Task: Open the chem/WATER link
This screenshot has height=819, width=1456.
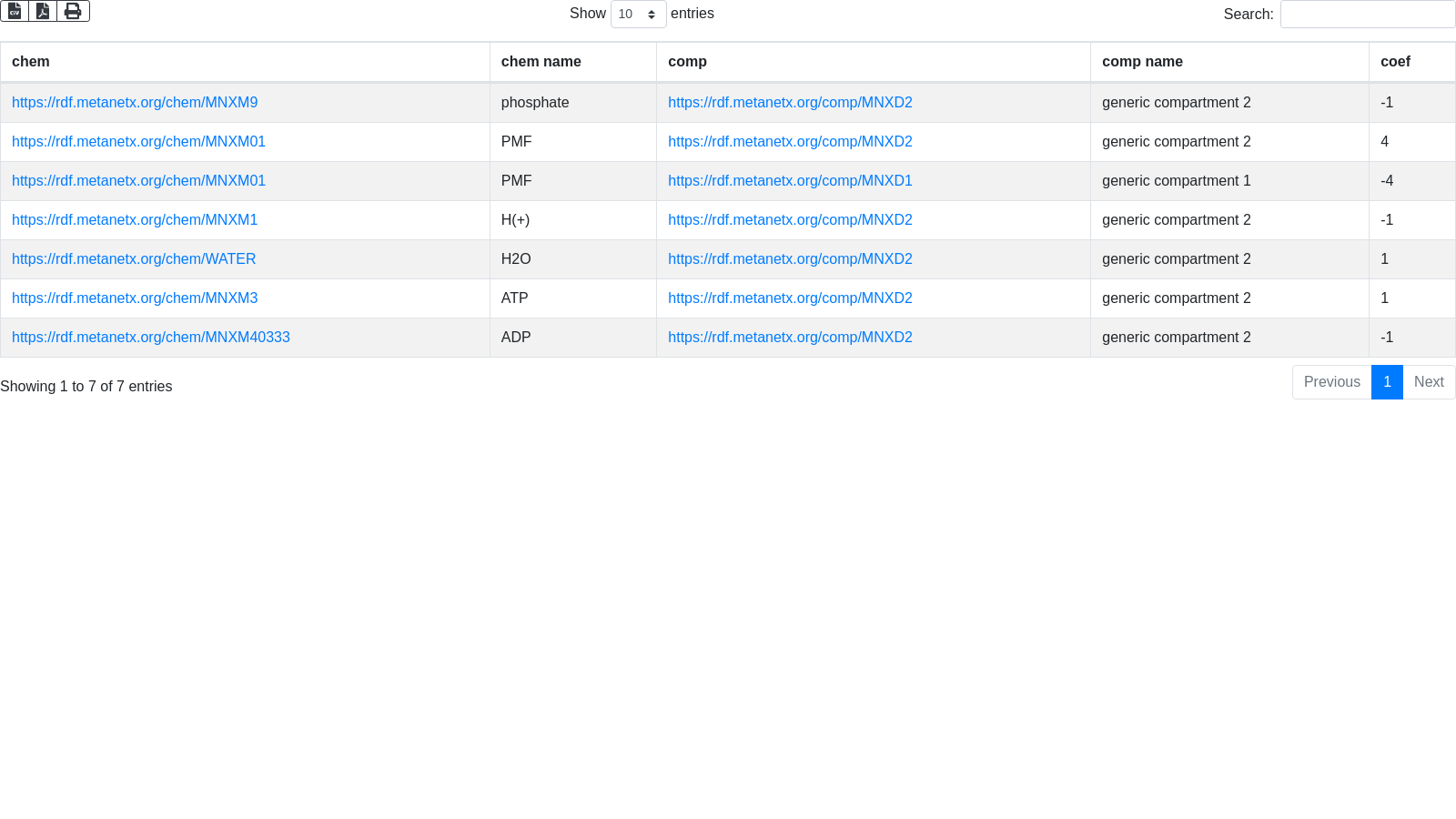Action: click(x=134, y=259)
